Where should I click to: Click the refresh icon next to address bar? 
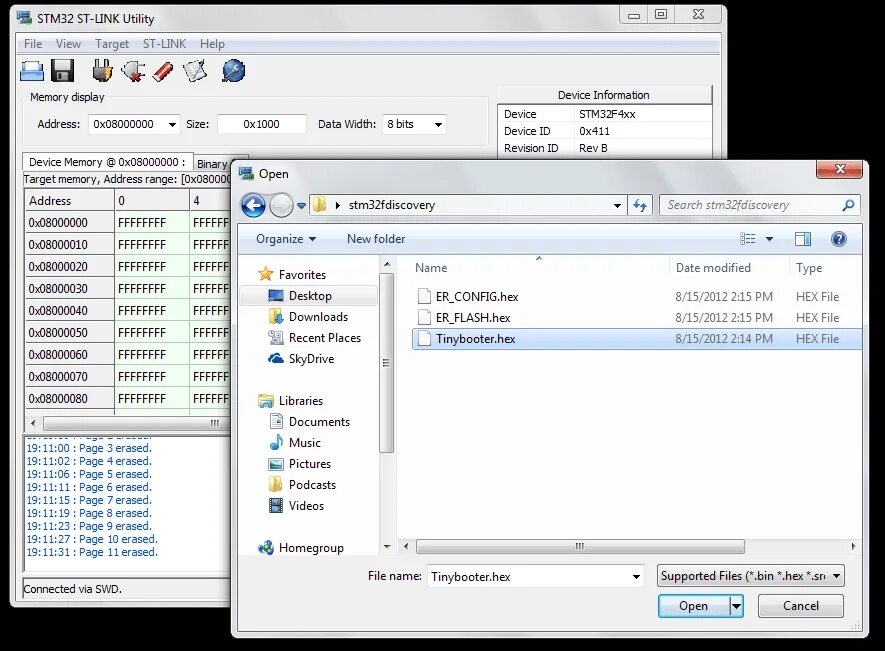[x=640, y=206]
